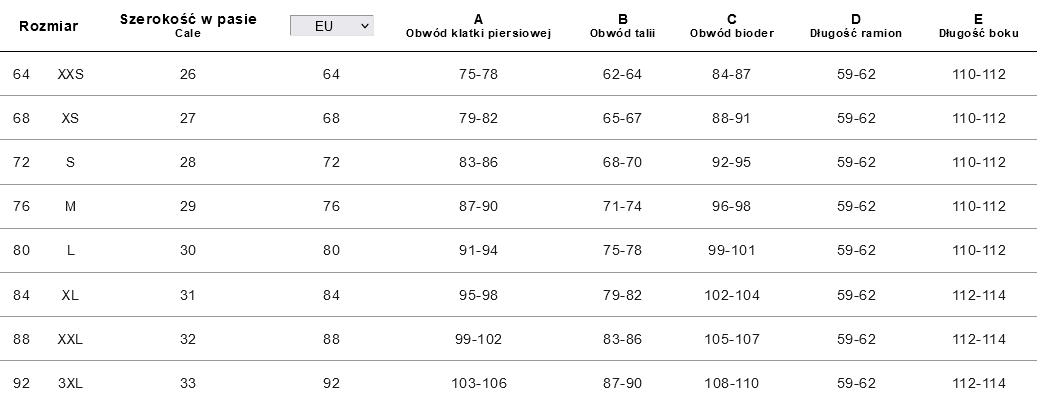1038x408 pixels.
Task: Click side length 112-114 in XL row
Action: (979, 295)
